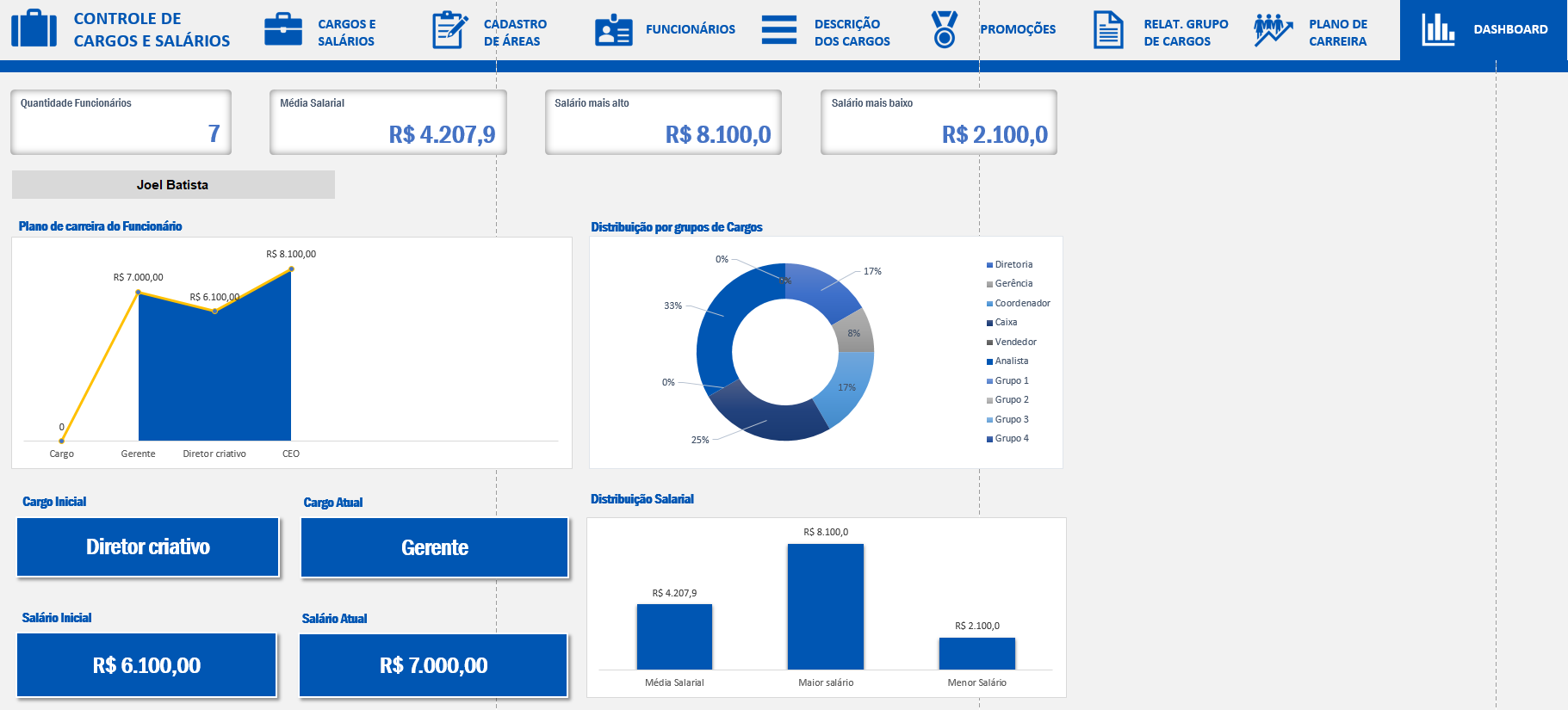Click the R$ 8.100,00 CEO data point
The height and width of the screenshot is (710, 1568).
pos(291,269)
